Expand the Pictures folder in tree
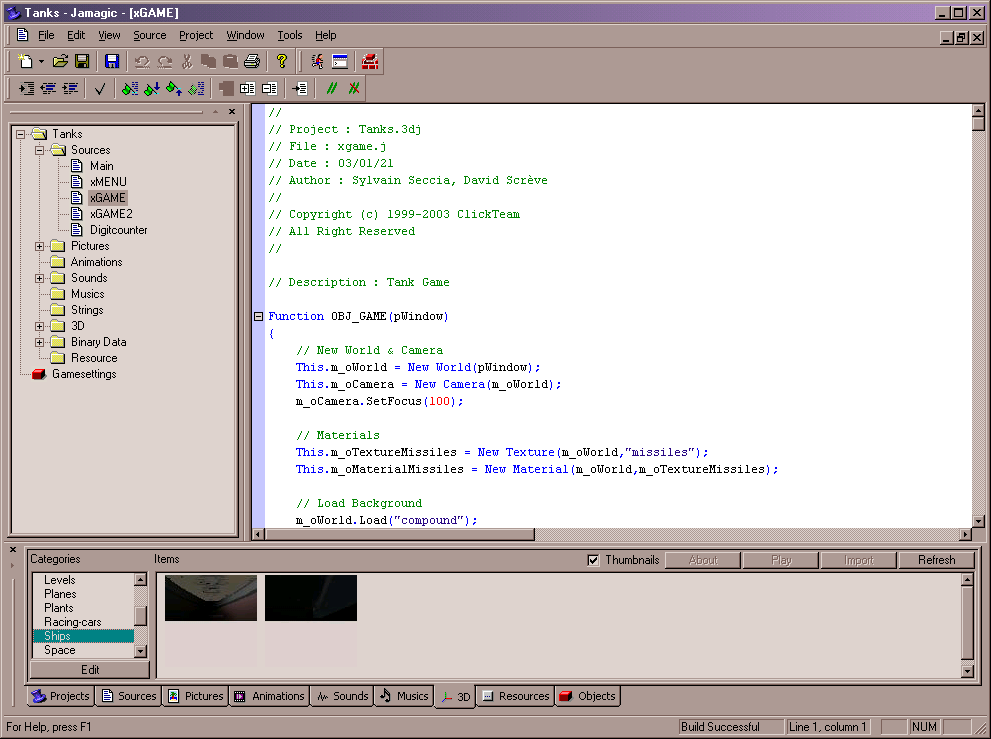Viewport: 991px width, 739px height. (x=40, y=246)
